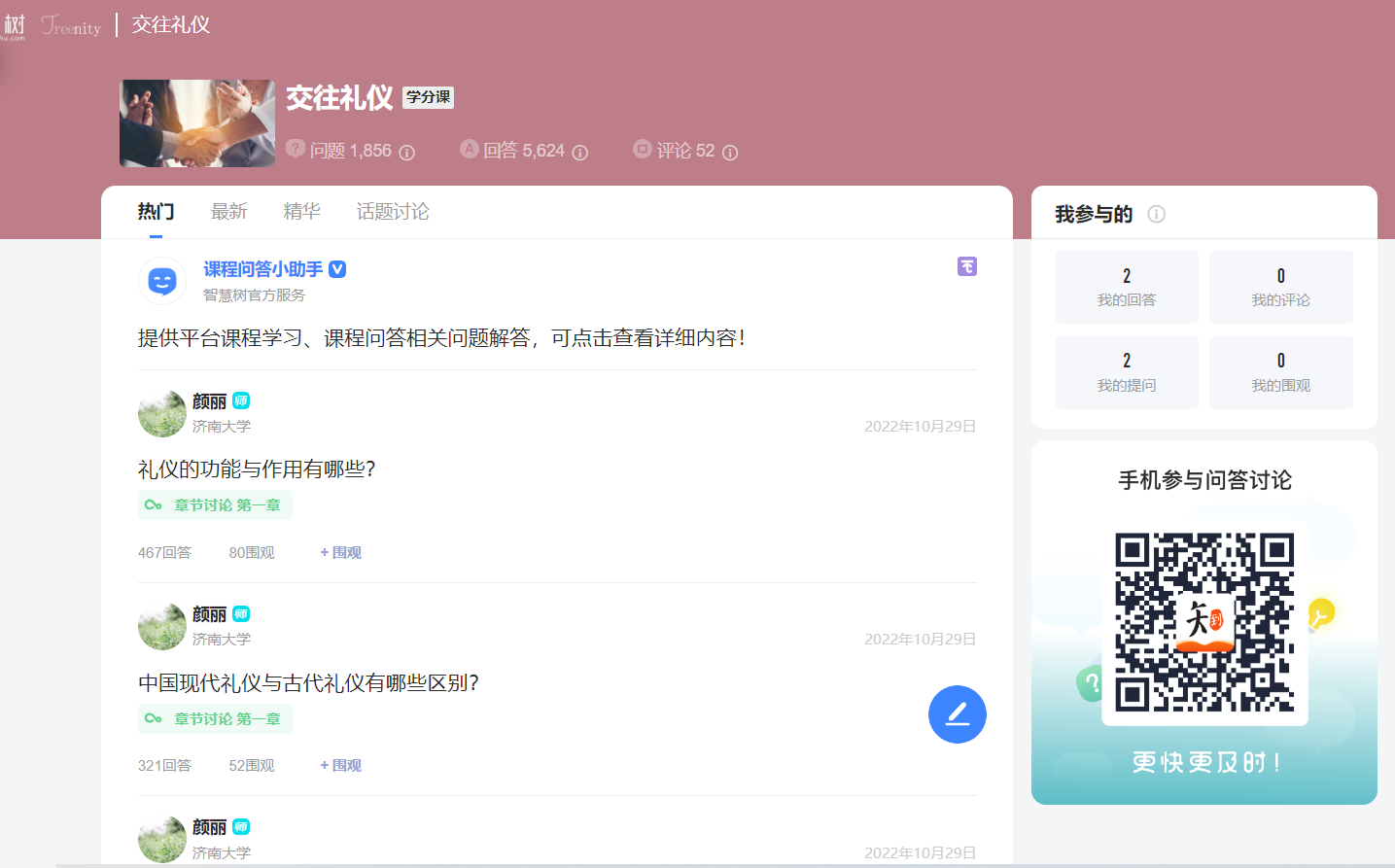Click the Treenity logo in header
The width and height of the screenshot is (1395, 868).
pyautogui.click(x=71, y=26)
